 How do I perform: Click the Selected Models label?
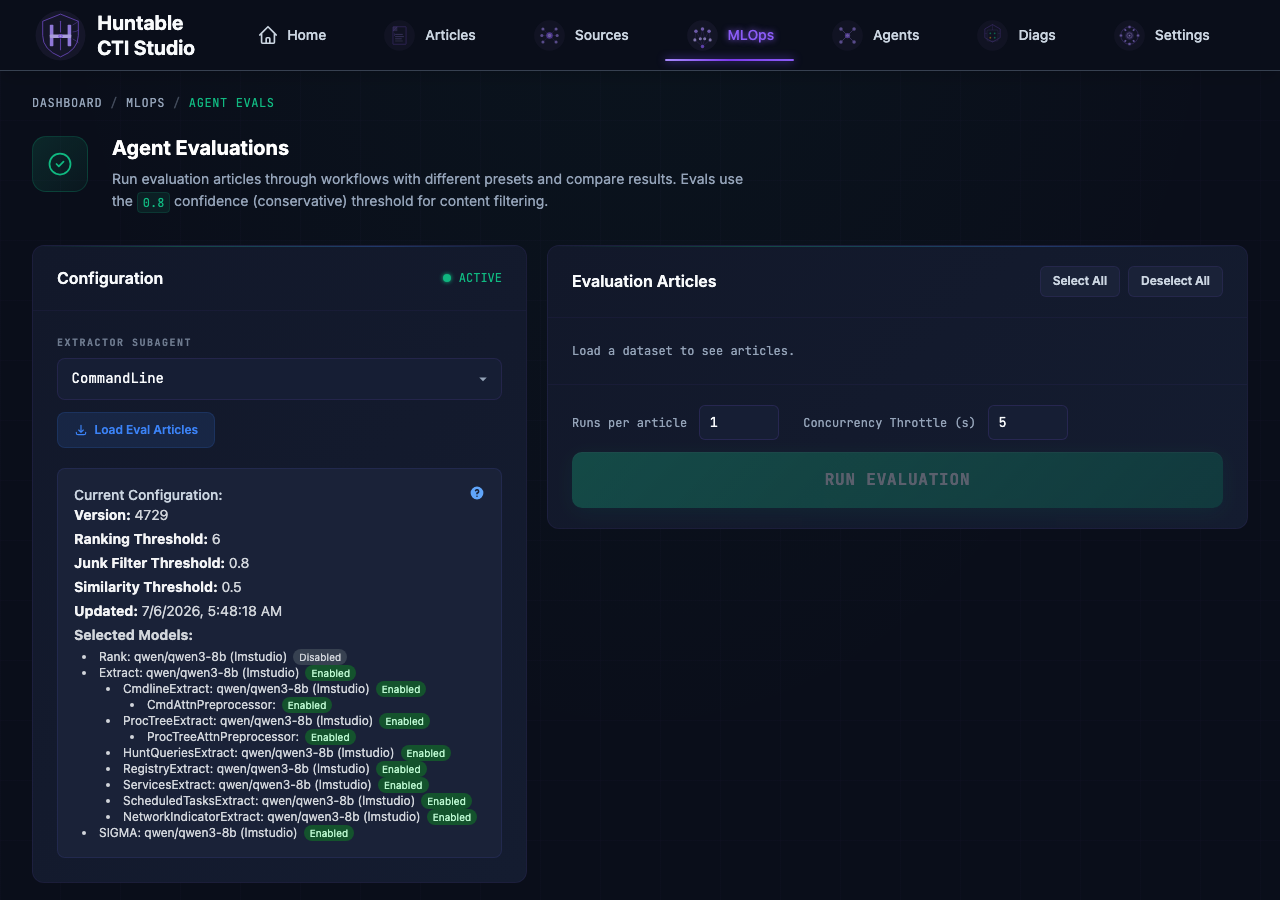tap(133, 635)
